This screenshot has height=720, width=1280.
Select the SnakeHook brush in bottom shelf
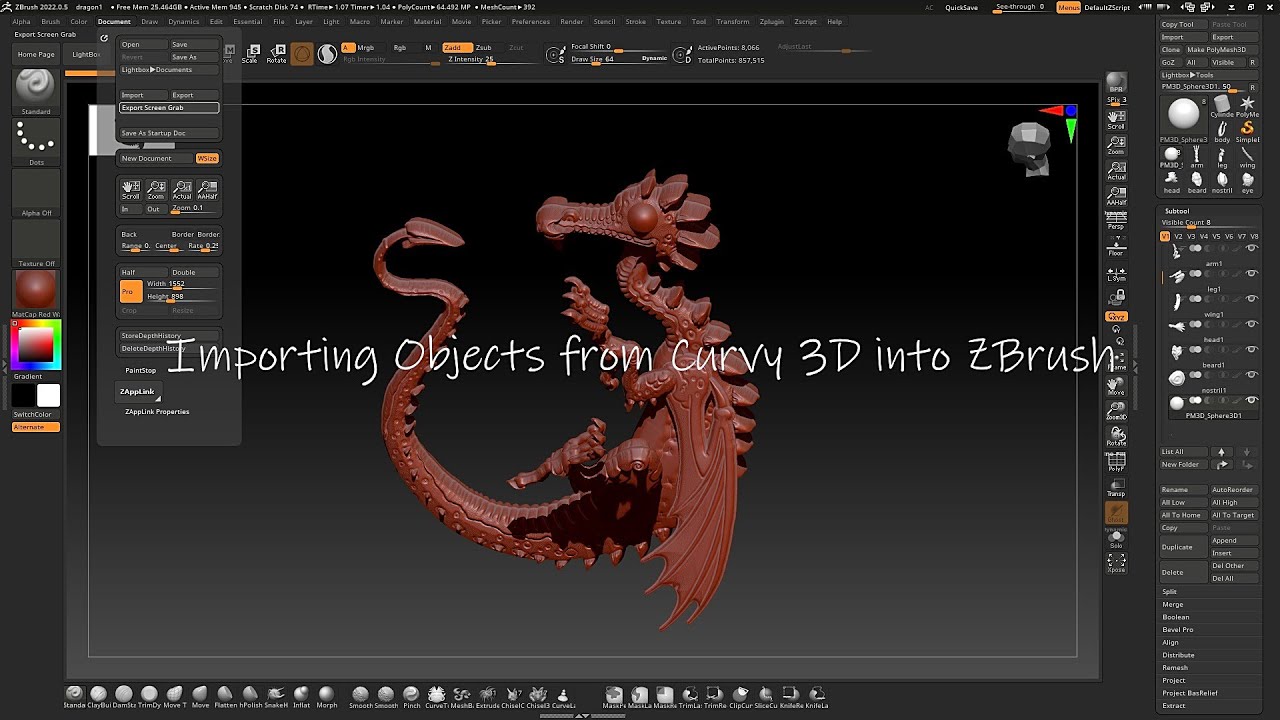pos(276,695)
